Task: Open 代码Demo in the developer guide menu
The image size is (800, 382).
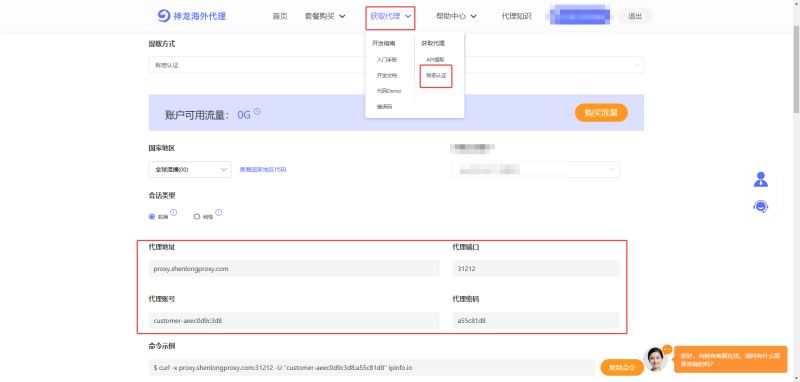Action: (x=389, y=91)
